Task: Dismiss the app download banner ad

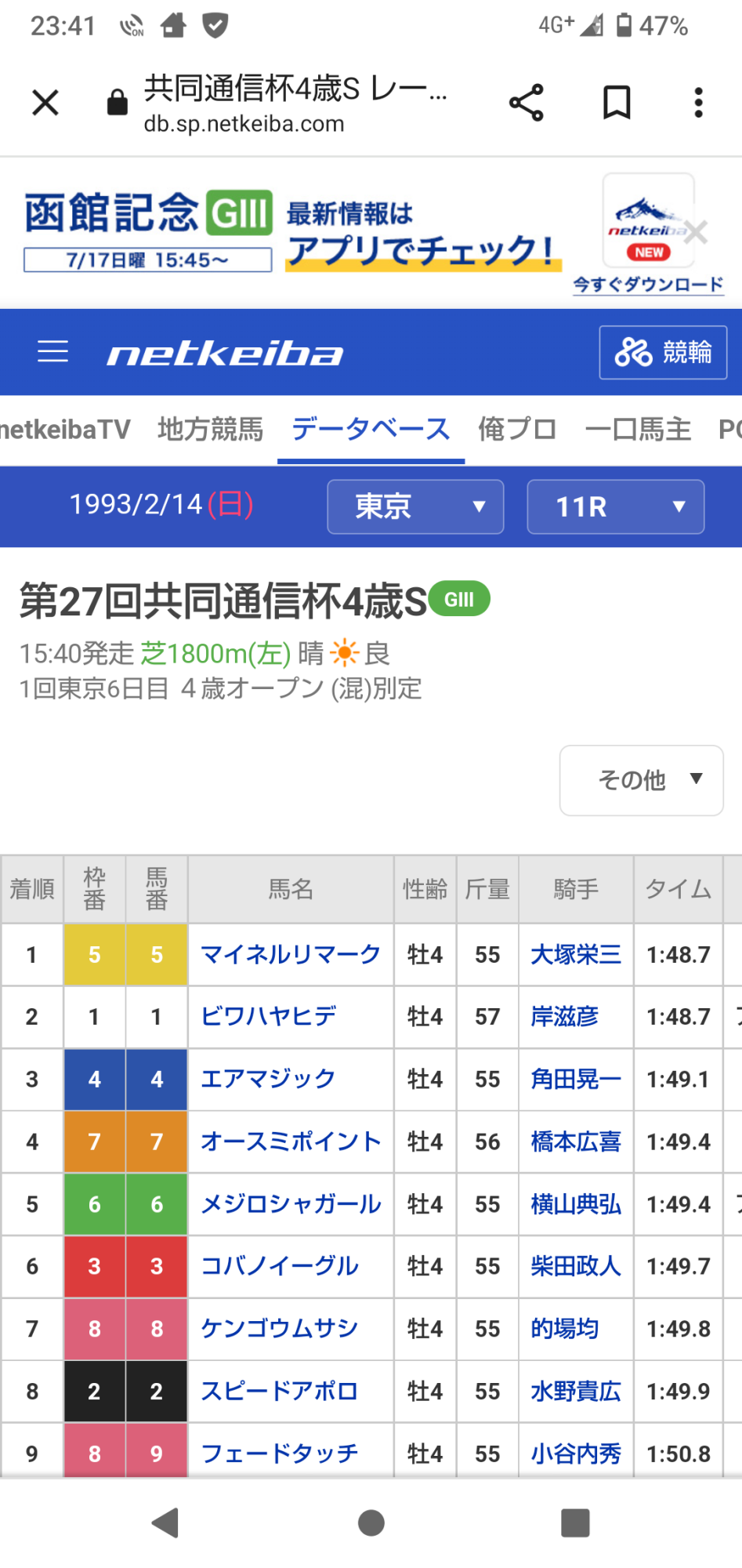Action: pyautogui.click(x=697, y=232)
